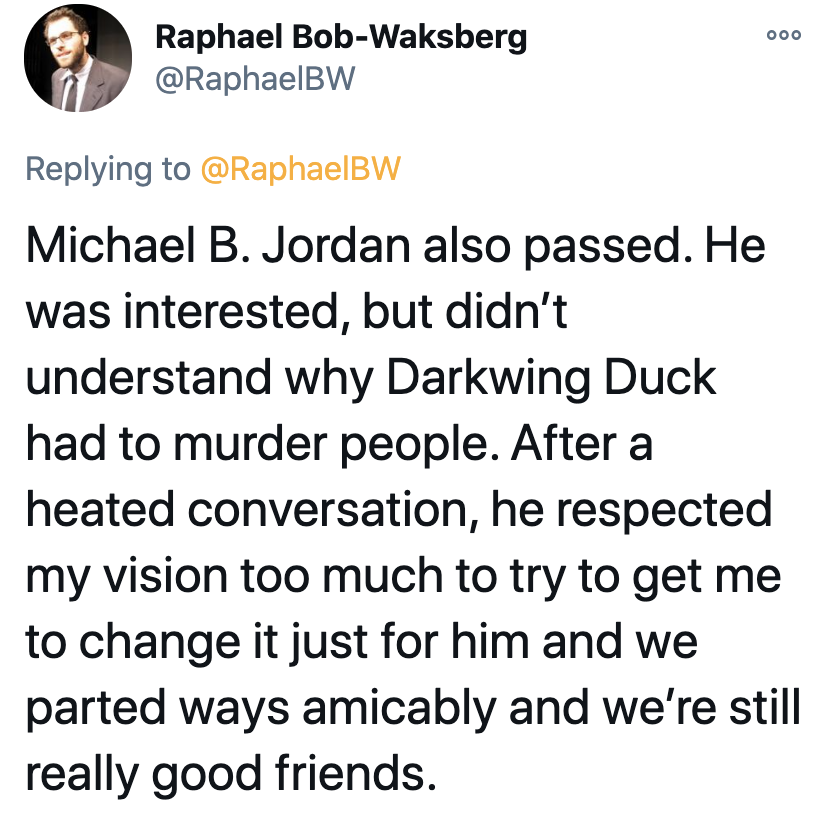This screenshot has width=830, height=814.
Task: Click the word "understand" in tweet body
Action: [x=149, y=377]
